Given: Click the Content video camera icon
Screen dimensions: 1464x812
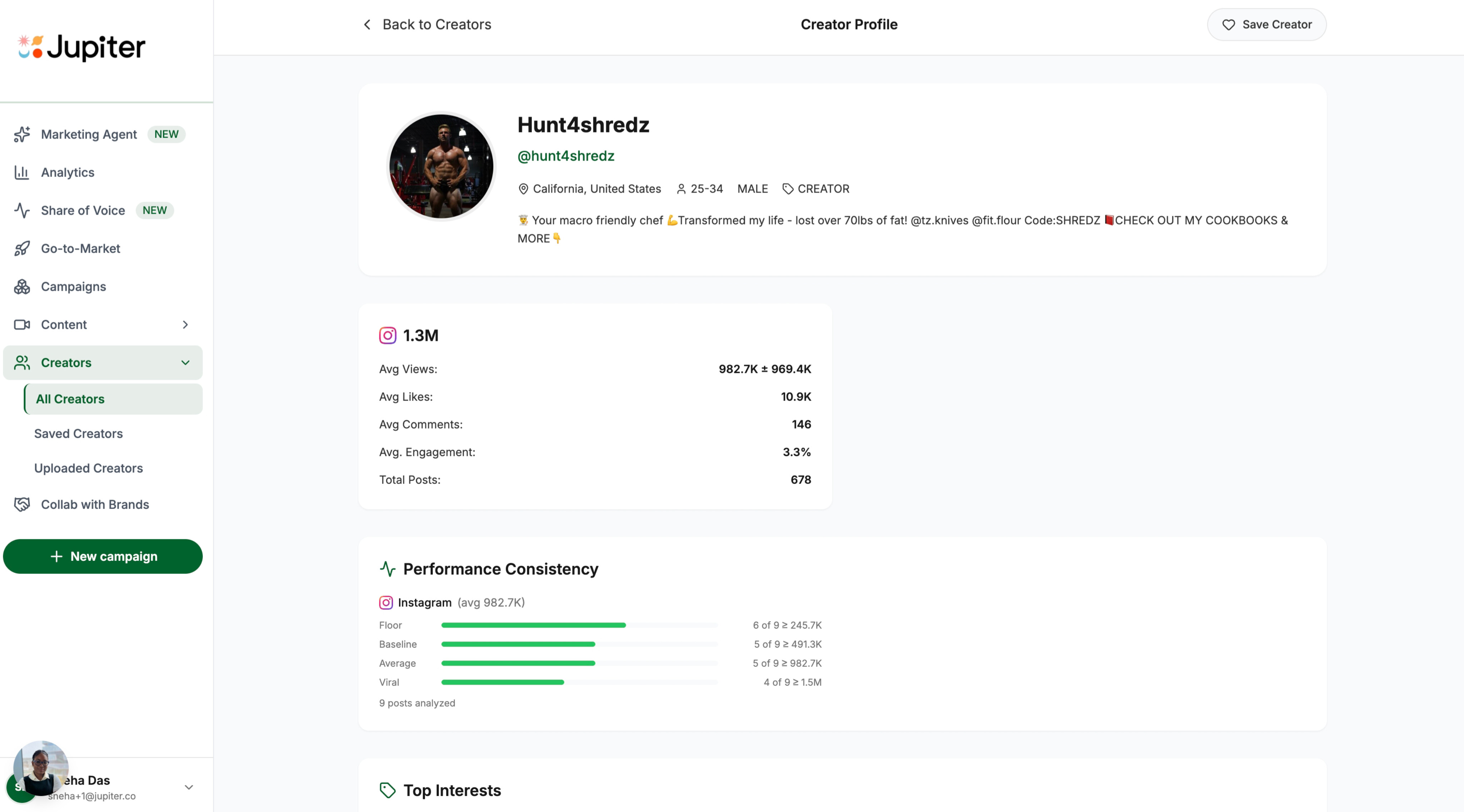Looking at the screenshot, I should (x=21, y=325).
